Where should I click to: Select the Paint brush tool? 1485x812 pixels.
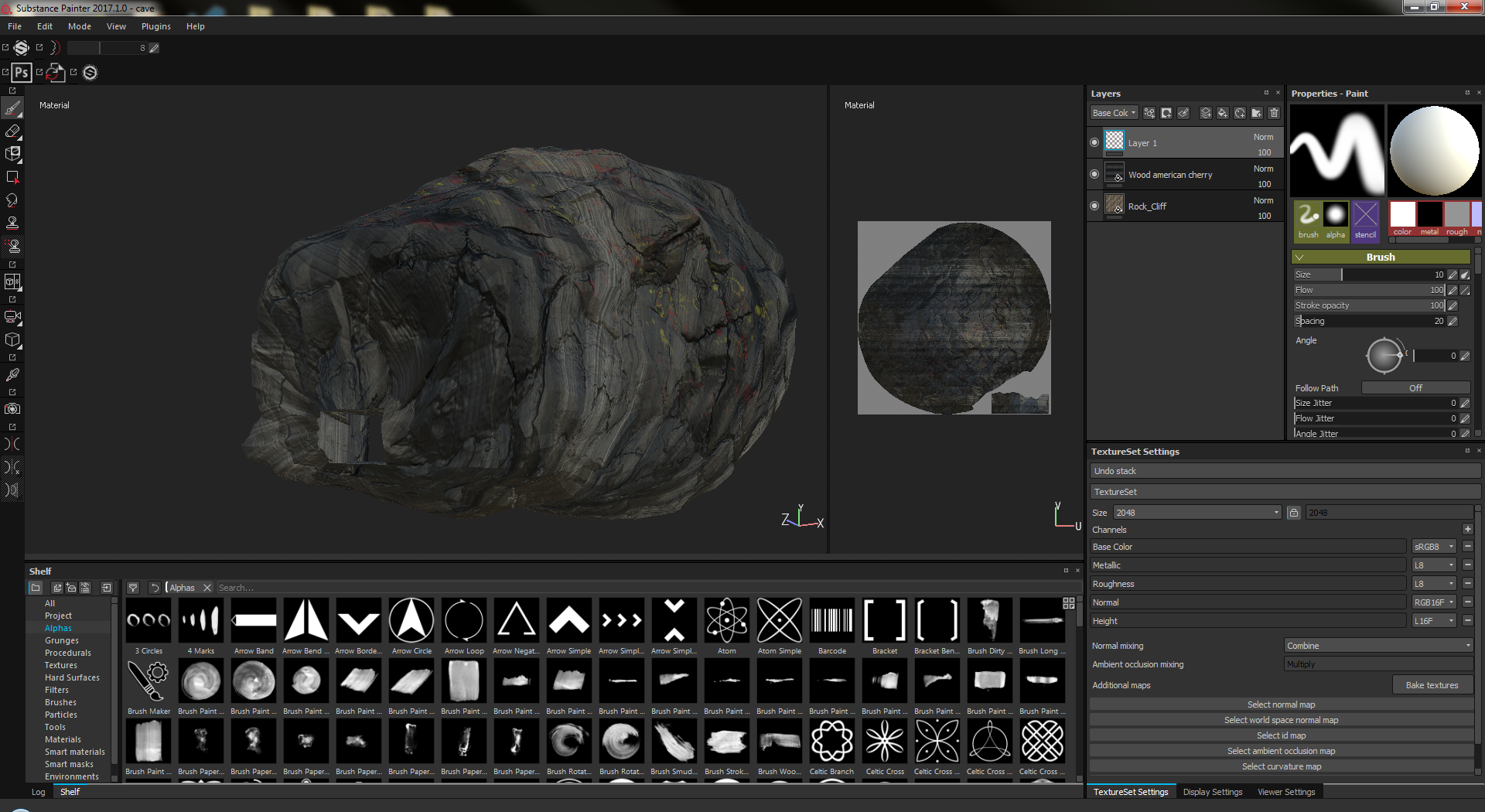(12, 108)
